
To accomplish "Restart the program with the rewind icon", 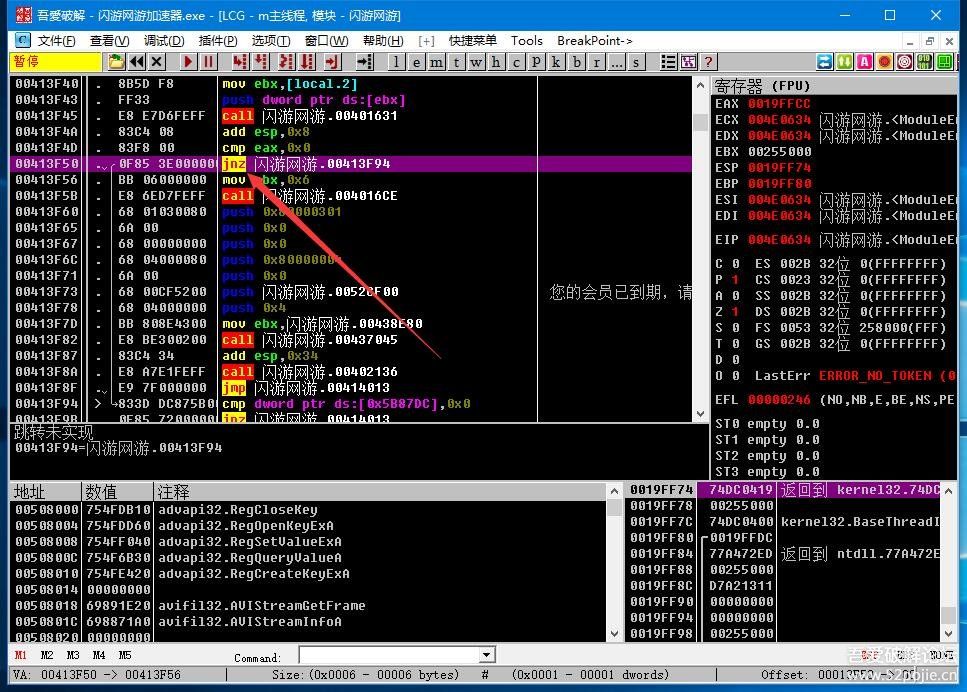I will coord(137,62).
